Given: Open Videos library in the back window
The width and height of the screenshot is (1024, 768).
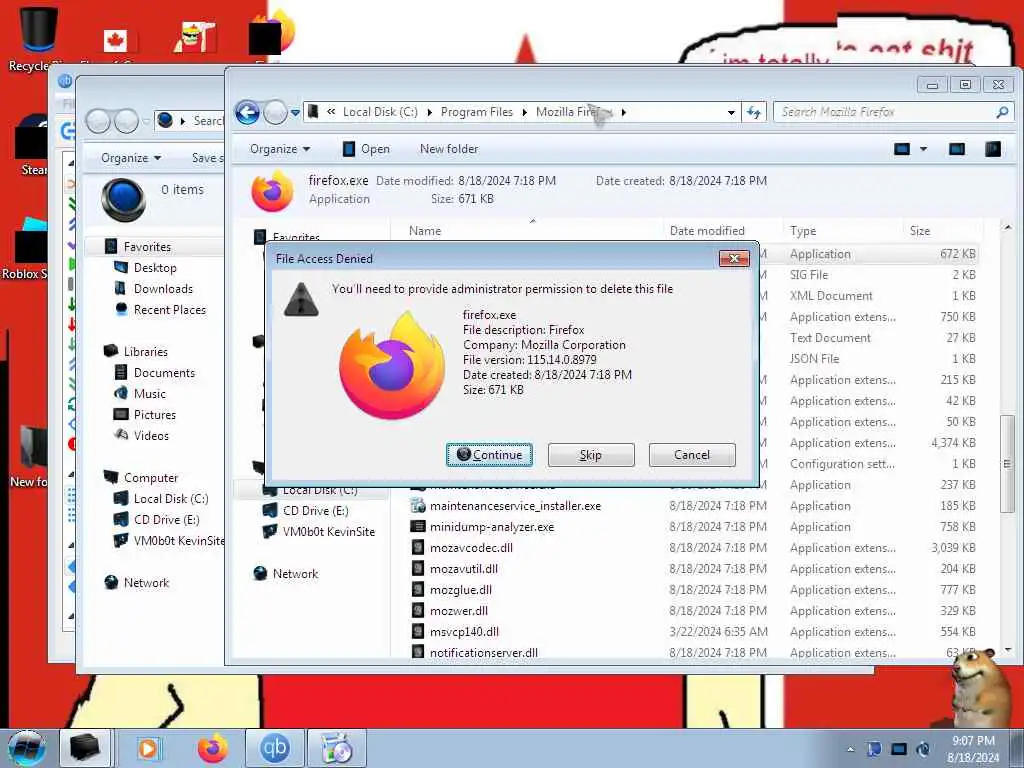Looking at the screenshot, I should click(151, 435).
